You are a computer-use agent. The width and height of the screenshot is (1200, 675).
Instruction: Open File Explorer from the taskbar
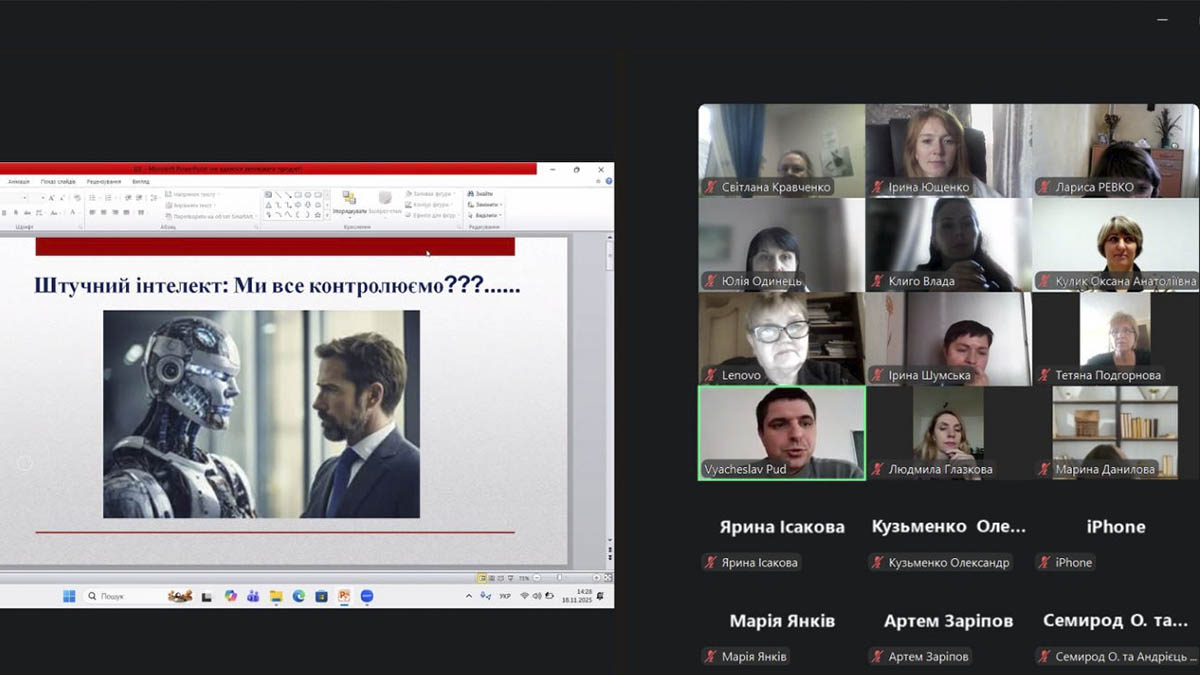pyautogui.click(x=276, y=596)
